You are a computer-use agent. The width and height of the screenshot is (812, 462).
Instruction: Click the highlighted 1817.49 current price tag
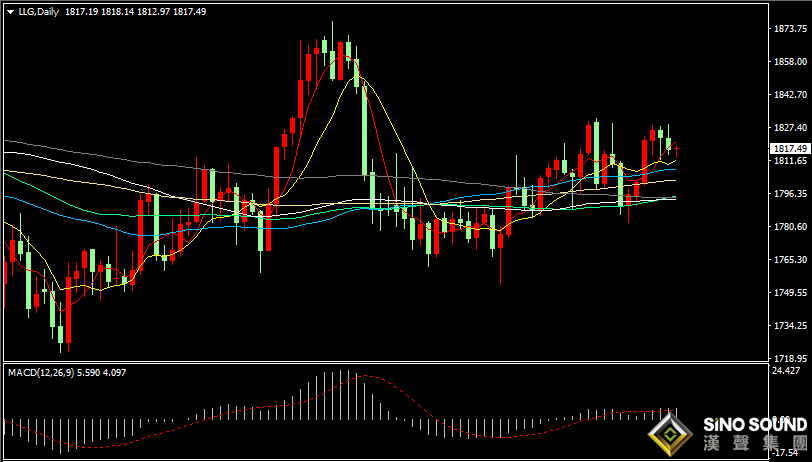click(x=790, y=149)
